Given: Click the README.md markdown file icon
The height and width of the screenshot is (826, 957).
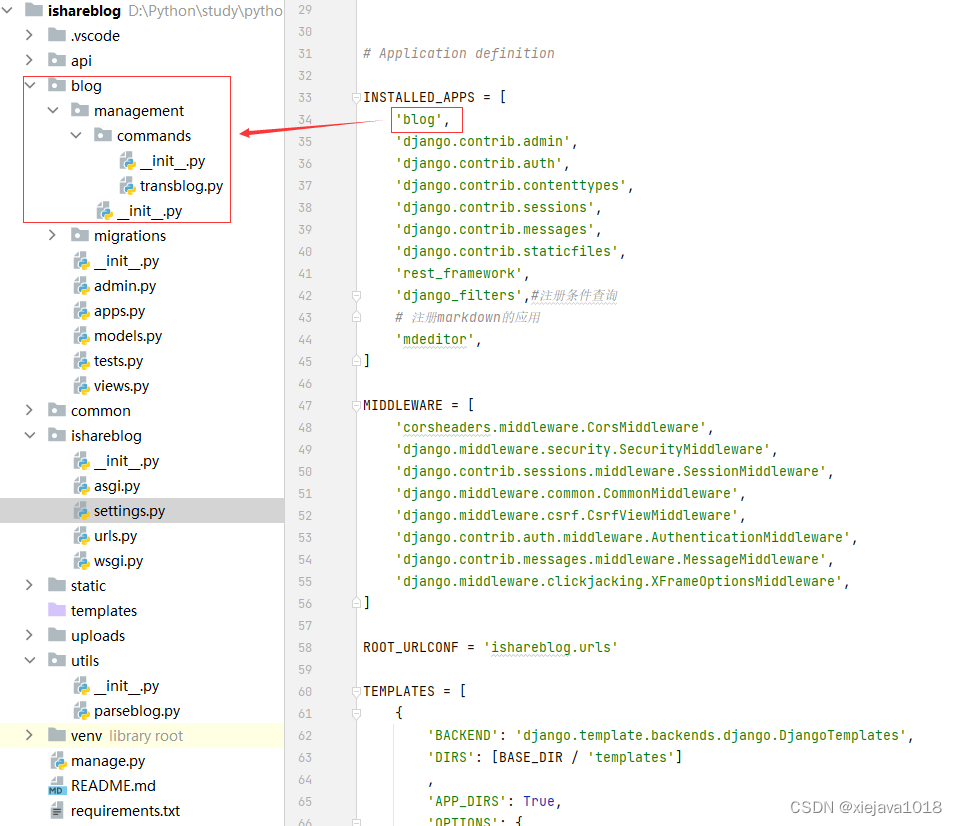Looking at the screenshot, I should point(56,786).
